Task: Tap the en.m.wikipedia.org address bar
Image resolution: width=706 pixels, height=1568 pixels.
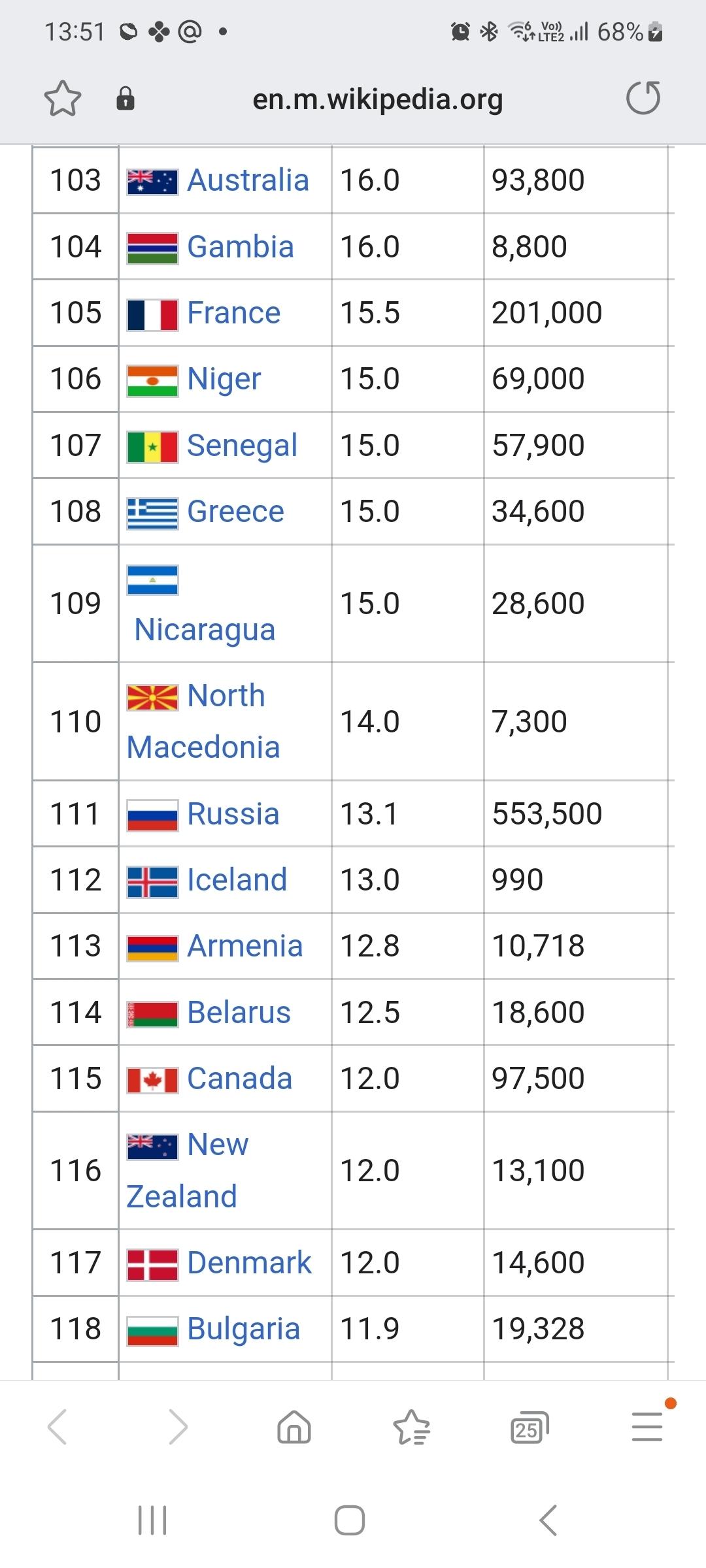Action: [x=377, y=99]
